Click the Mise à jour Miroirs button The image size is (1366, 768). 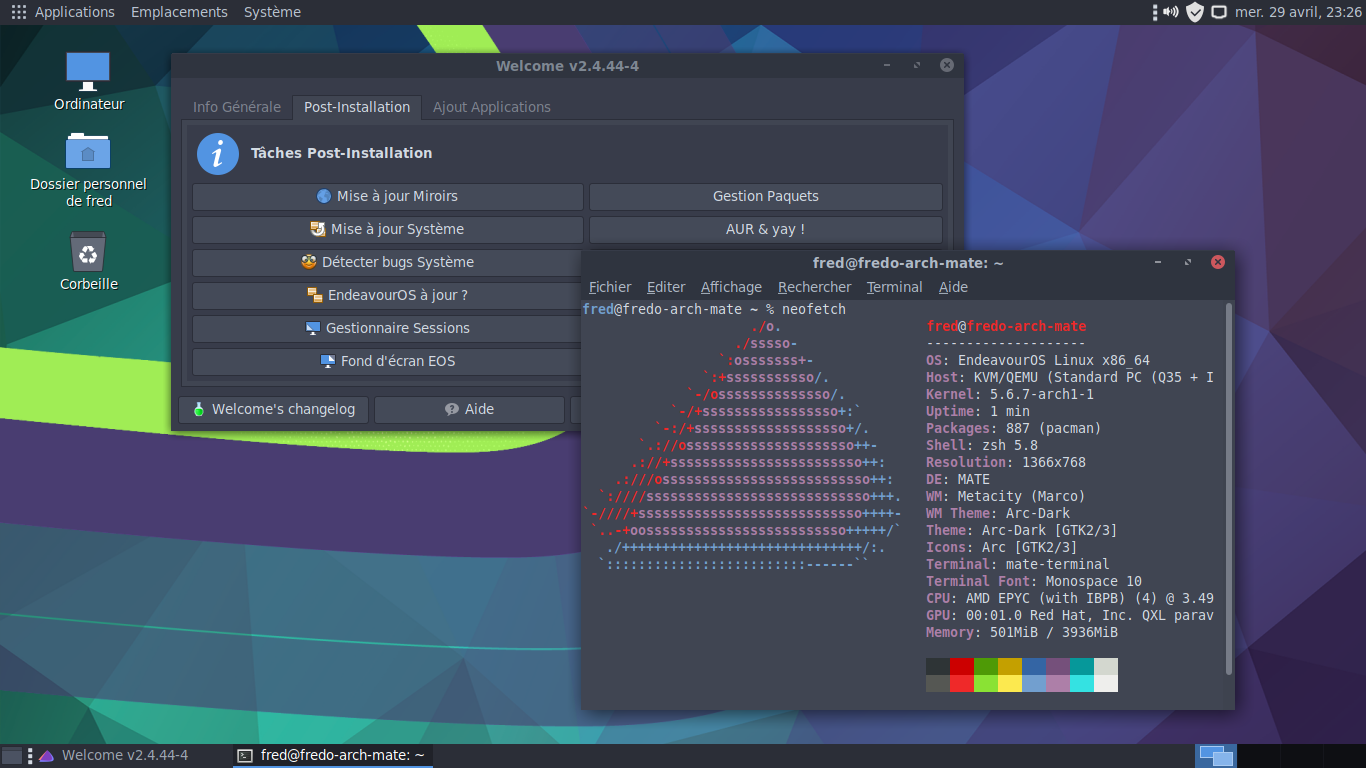tap(388, 196)
